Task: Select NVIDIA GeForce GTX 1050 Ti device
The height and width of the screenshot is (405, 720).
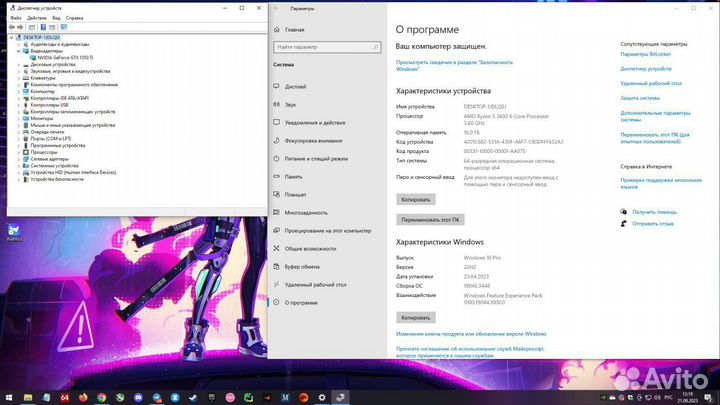Action: (x=65, y=58)
